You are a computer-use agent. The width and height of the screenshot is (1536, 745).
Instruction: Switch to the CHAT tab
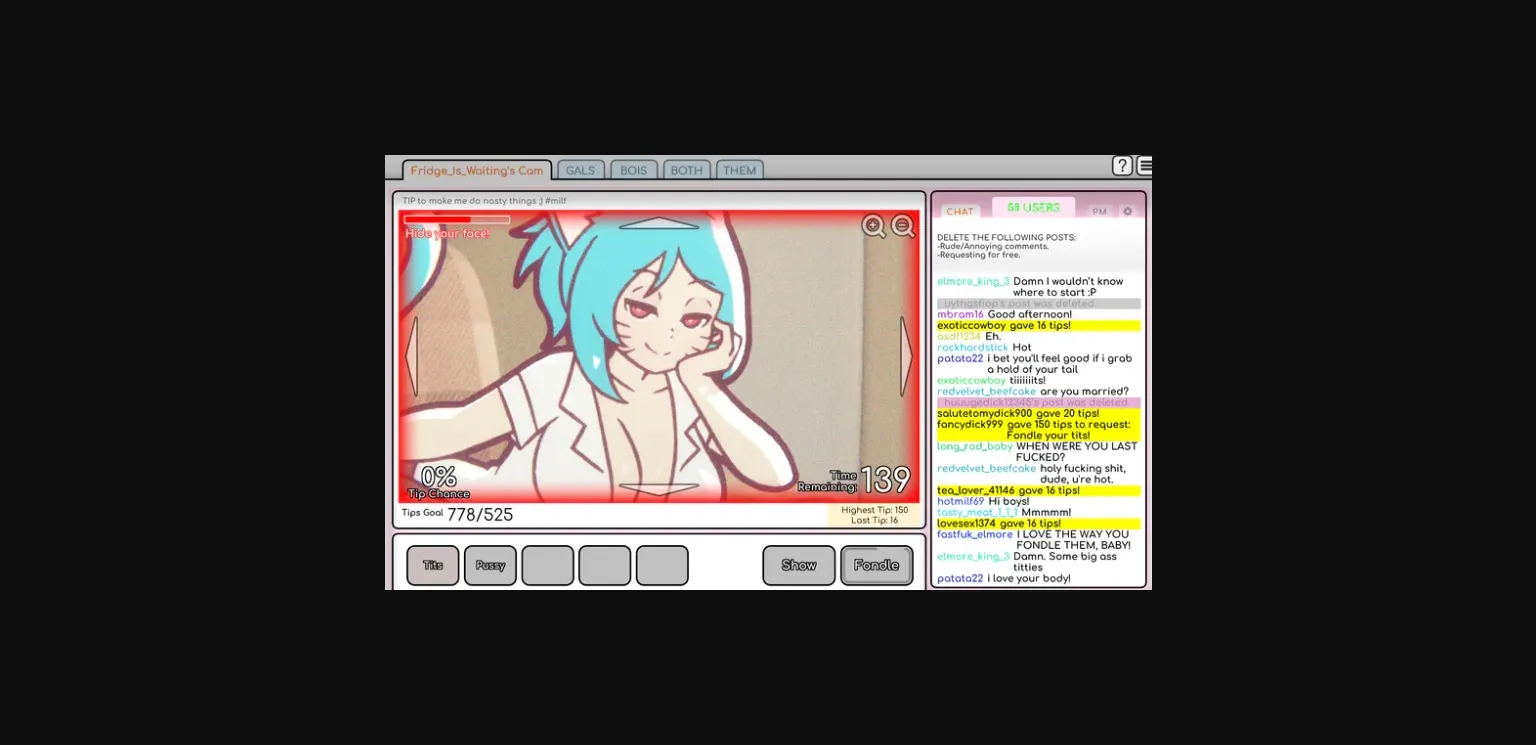(x=959, y=211)
